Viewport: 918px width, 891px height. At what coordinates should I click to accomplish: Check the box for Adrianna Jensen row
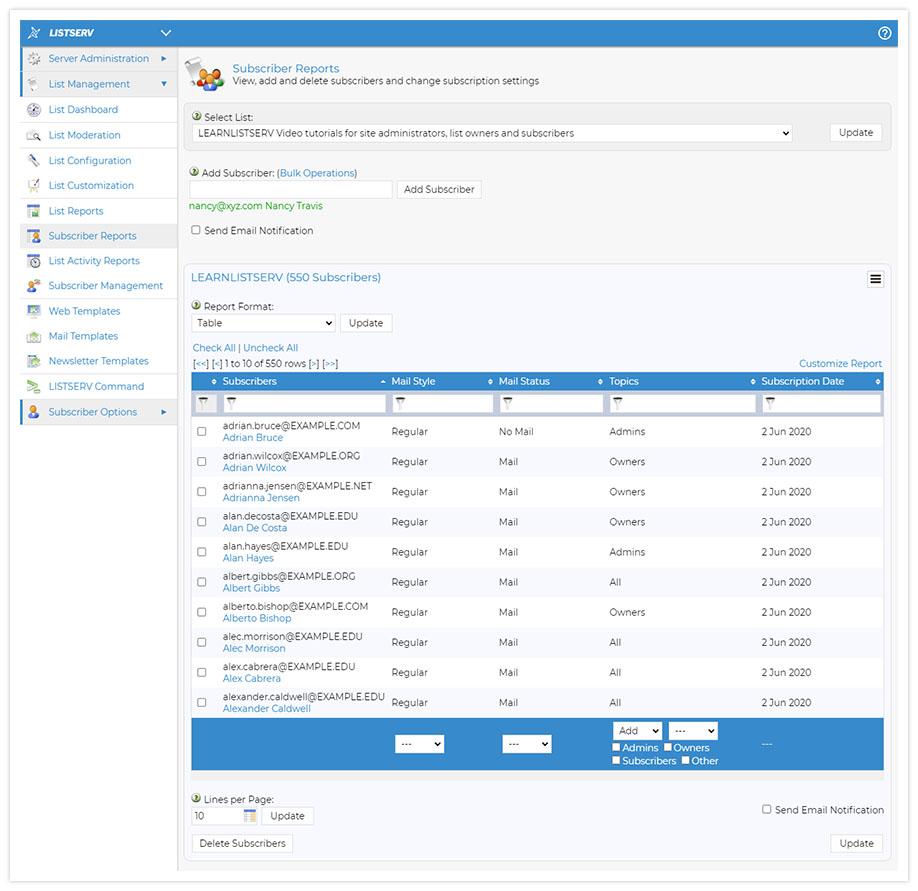[x=201, y=492]
